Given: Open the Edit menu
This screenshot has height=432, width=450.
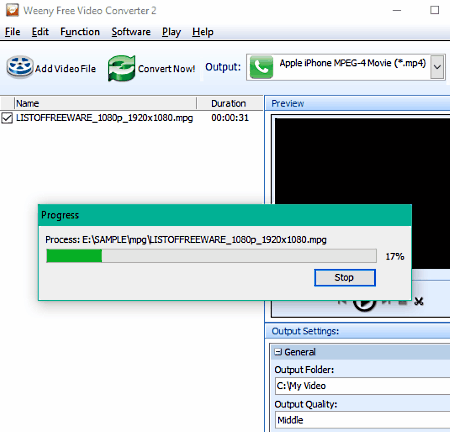Looking at the screenshot, I should pyautogui.click(x=40, y=32).
